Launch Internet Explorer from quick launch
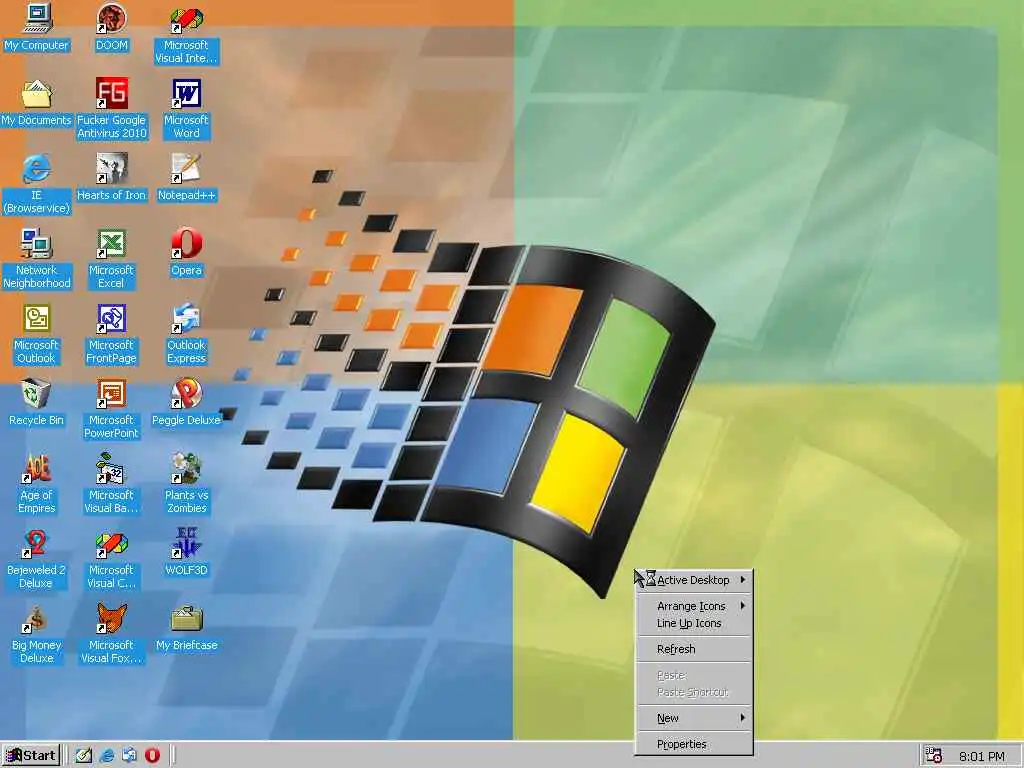 [107, 756]
